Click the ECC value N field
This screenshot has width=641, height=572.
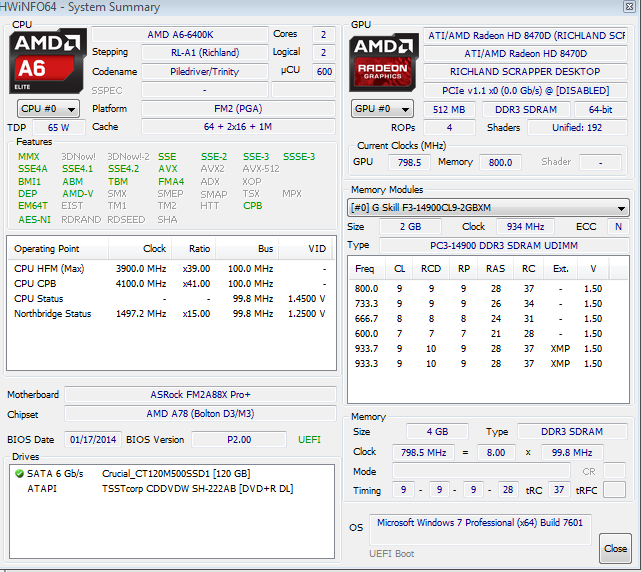coord(618,227)
